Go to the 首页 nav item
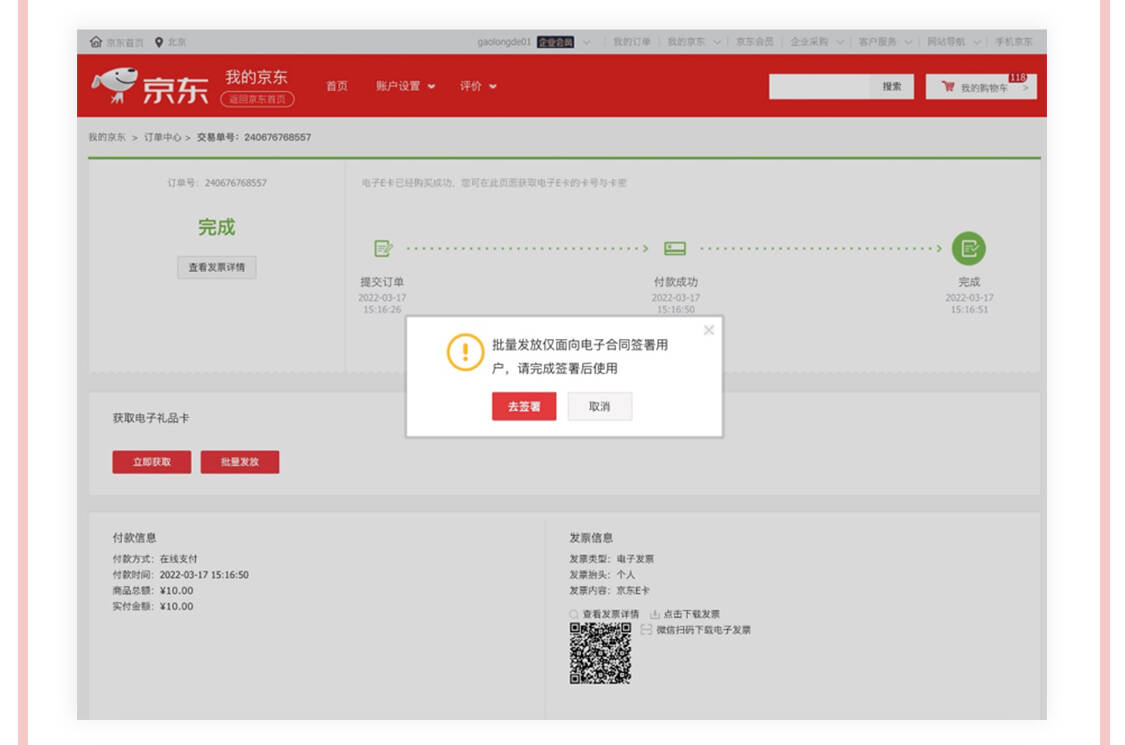This screenshot has height=745, width=1125. (336, 86)
